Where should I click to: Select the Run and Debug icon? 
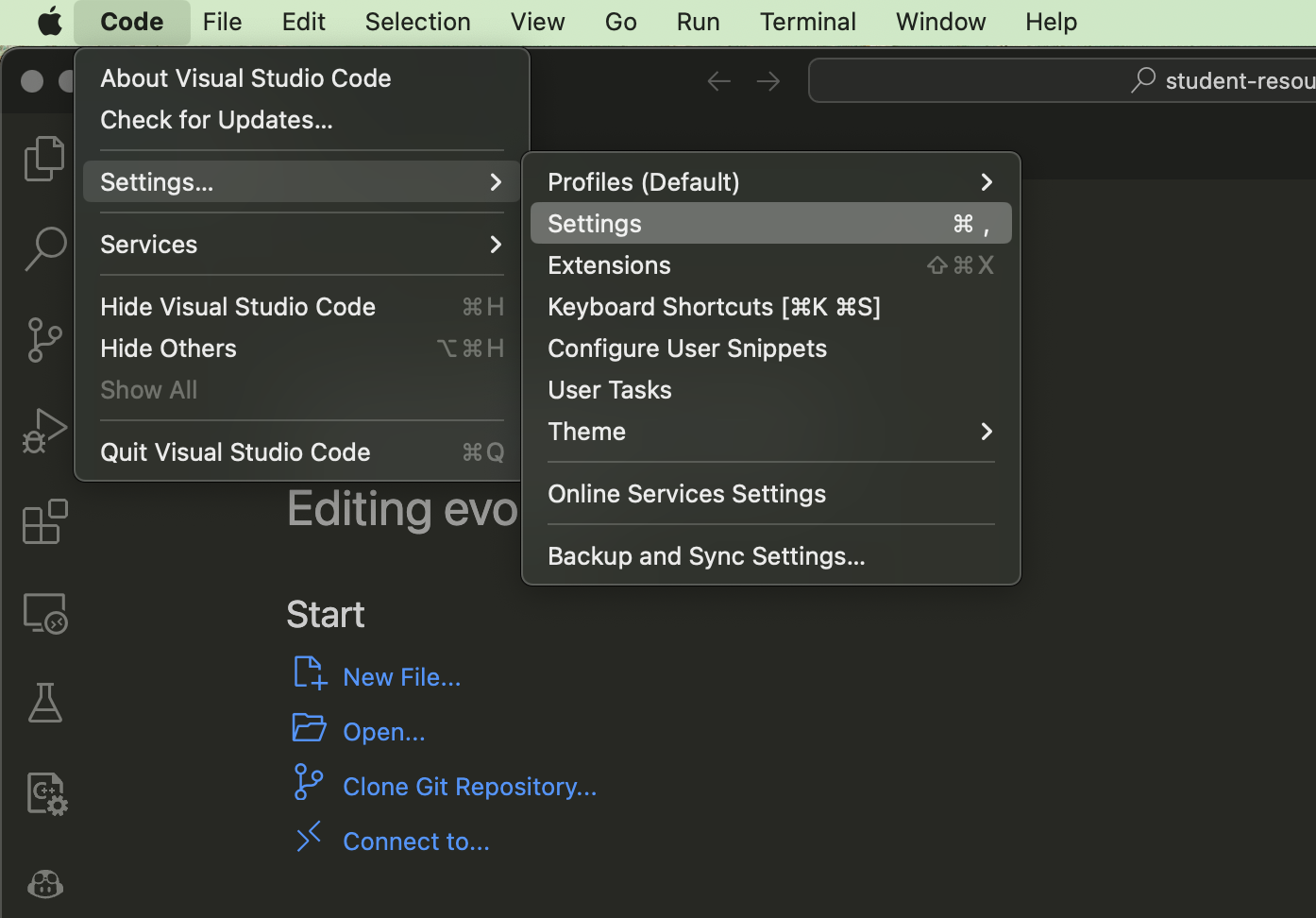click(44, 431)
